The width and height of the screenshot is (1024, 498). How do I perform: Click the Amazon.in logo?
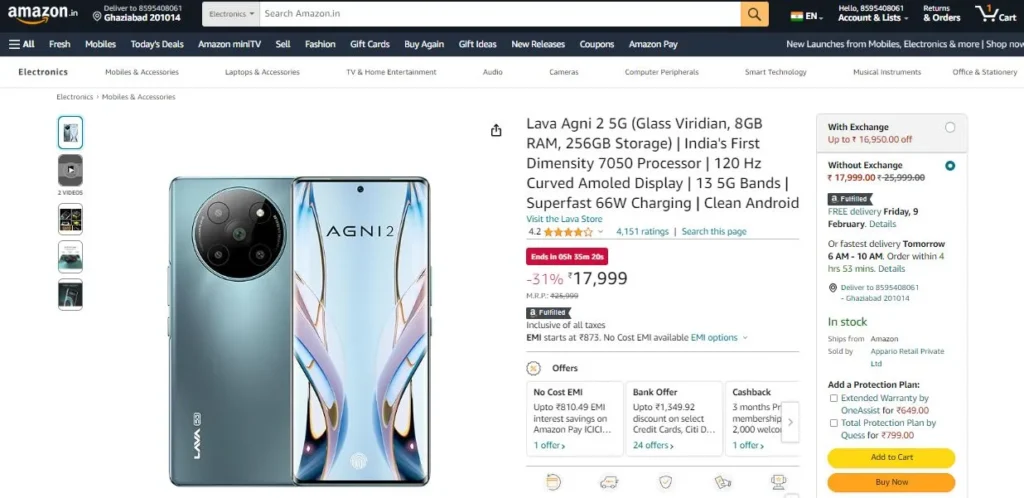[42, 14]
